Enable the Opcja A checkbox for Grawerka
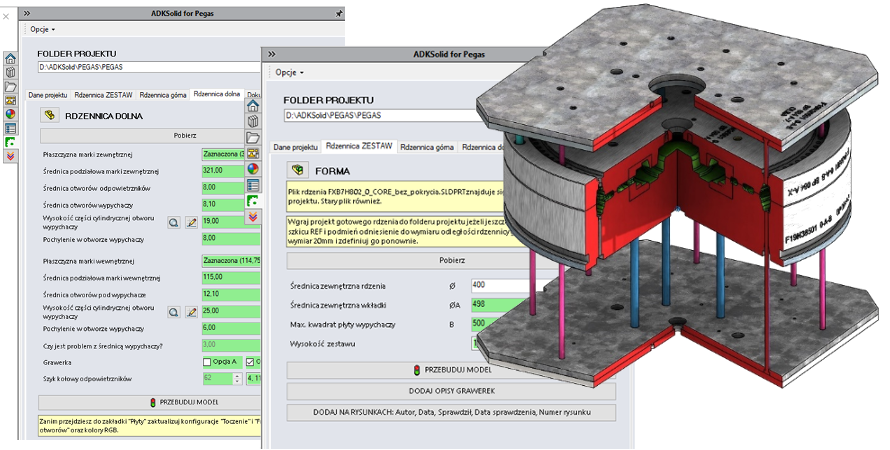The image size is (890, 450). click(208, 362)
